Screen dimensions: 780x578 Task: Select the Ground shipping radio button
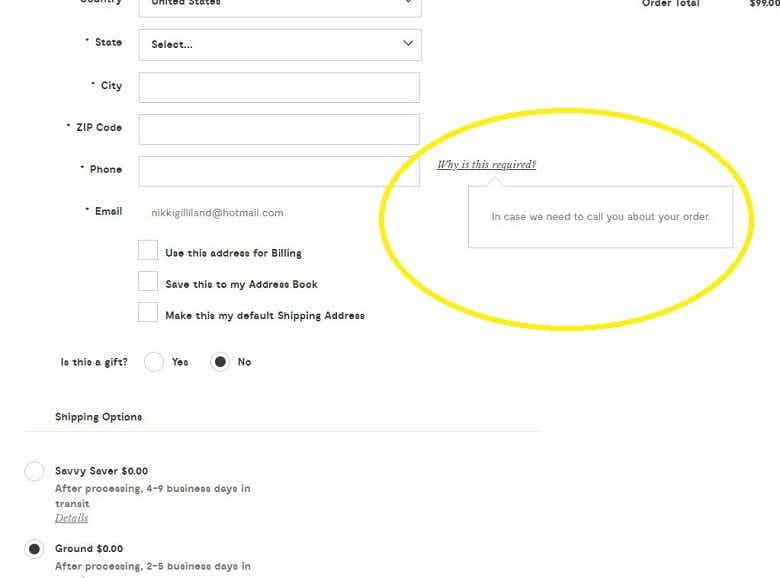[x=34, y=549]
